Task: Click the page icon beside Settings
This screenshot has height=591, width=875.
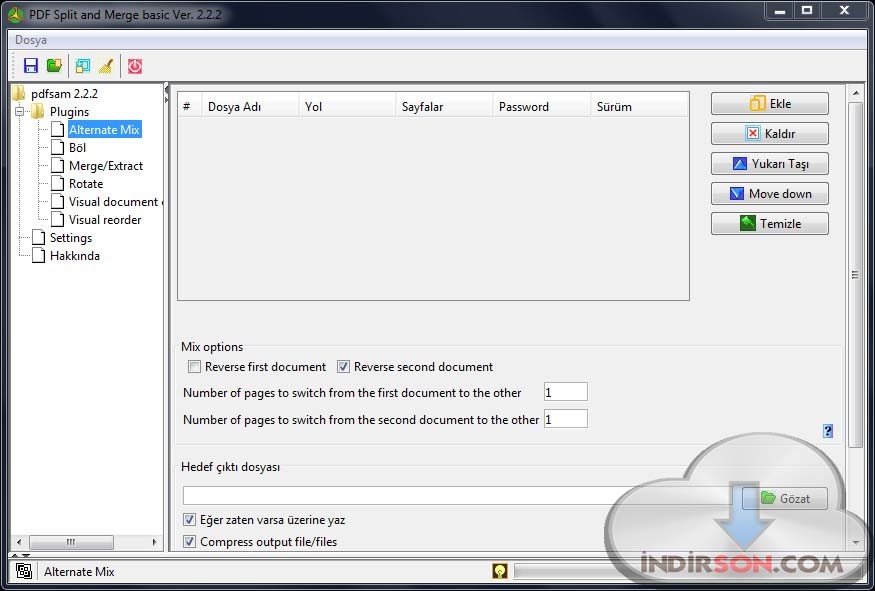Action: click(x=39, y=238)
